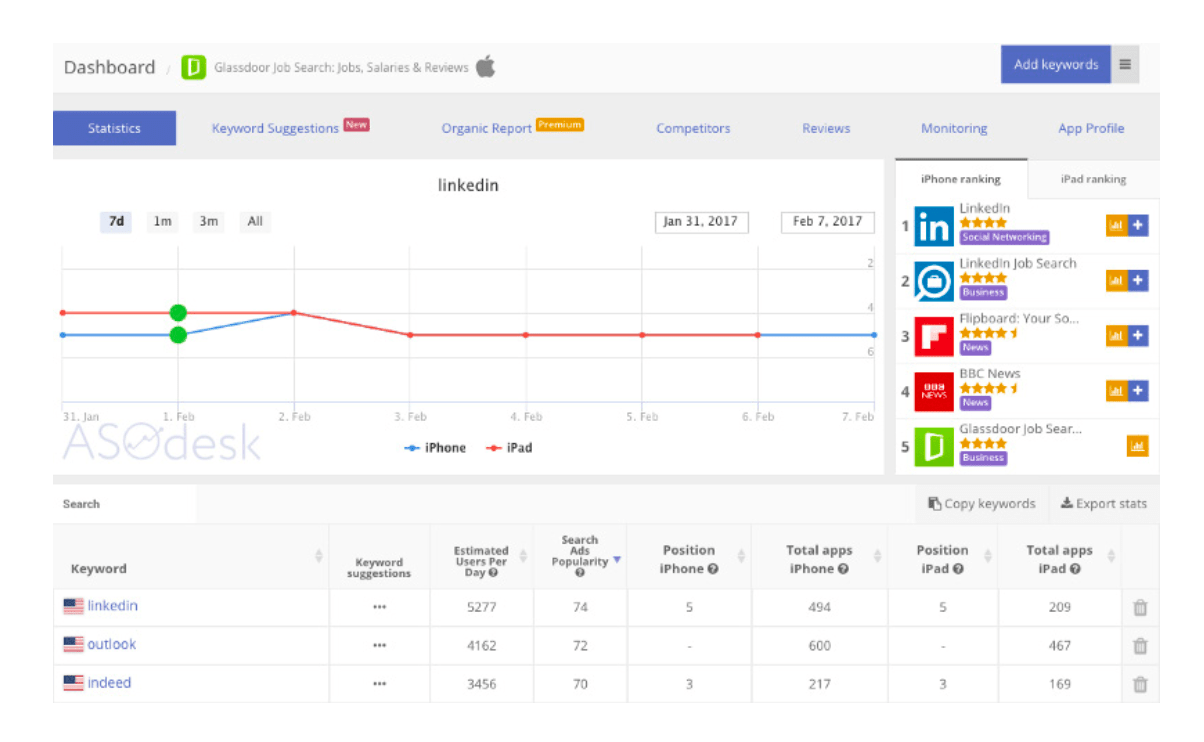The width and height of the screenshot is (1204, 742).
Task: Open the chart for BBC News
Action: point(1116,391)
